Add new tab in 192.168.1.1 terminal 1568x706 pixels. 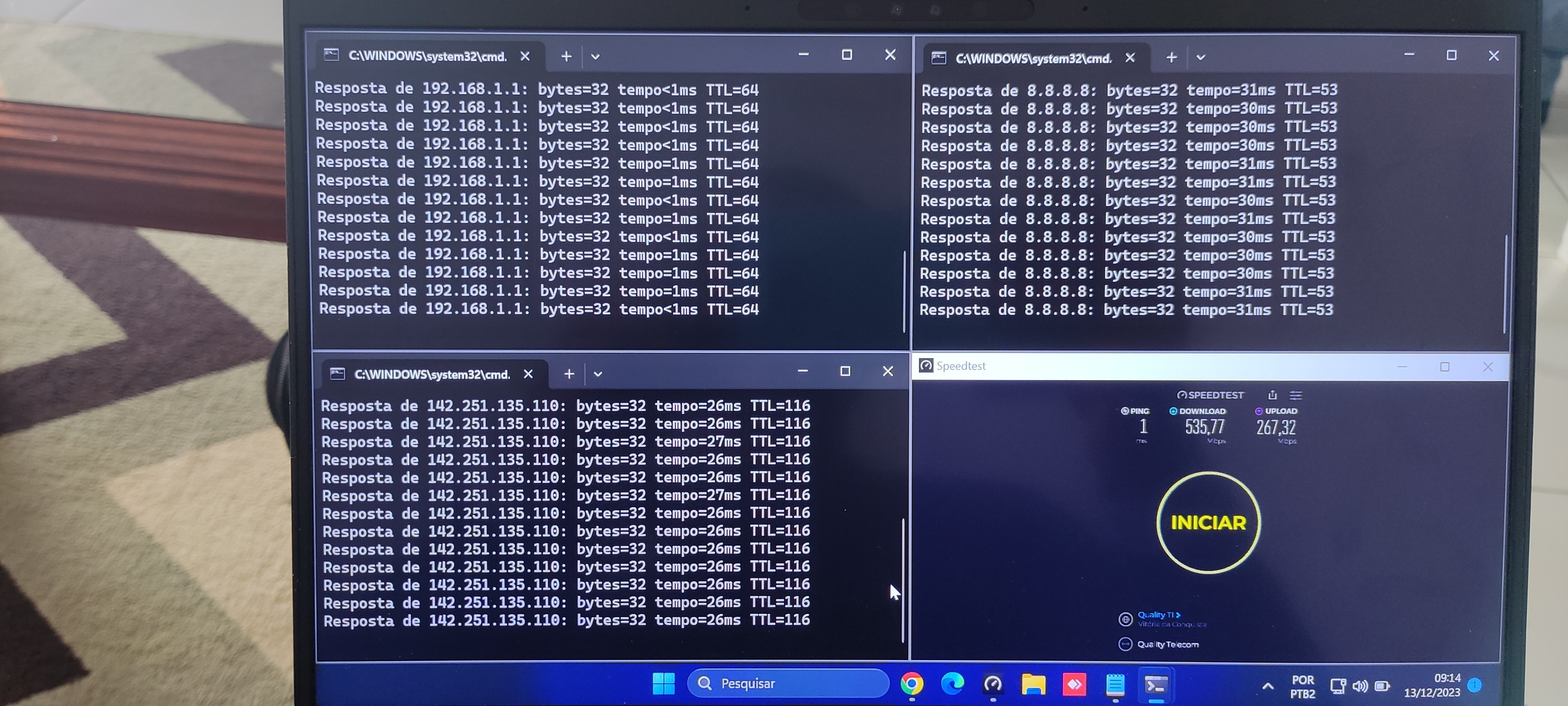coord(566,56)
